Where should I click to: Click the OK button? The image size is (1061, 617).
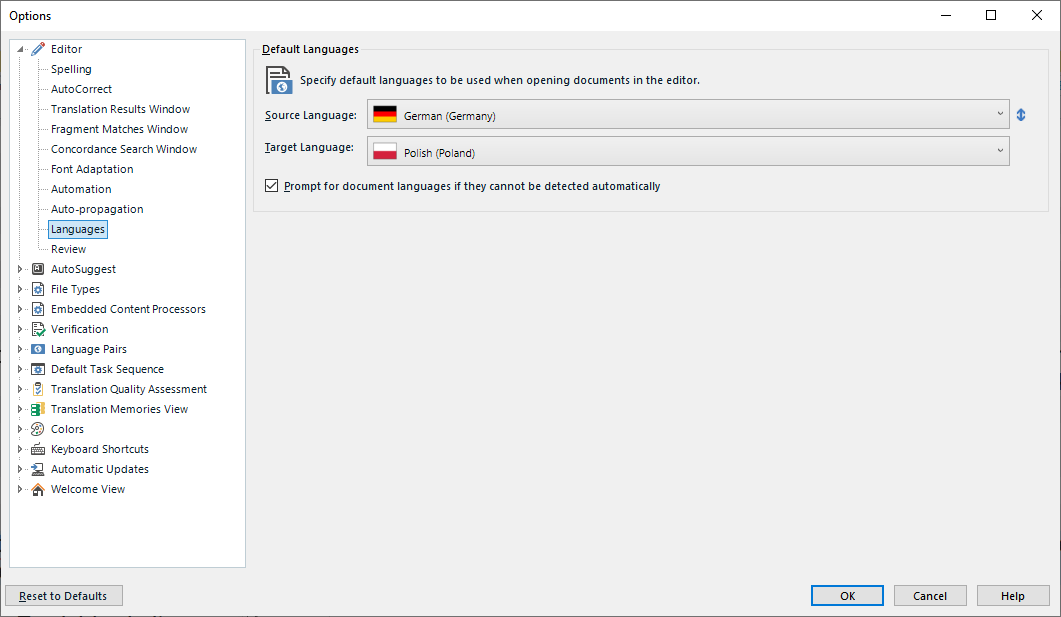pyautogui.click(x=847, y=595)
